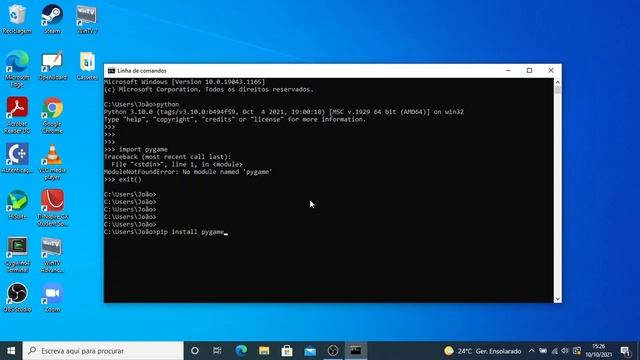This screenshot has width=640, height=360.
Task: Open the Reciclagem recycle bin icon
Action: [x=17, y=19]
